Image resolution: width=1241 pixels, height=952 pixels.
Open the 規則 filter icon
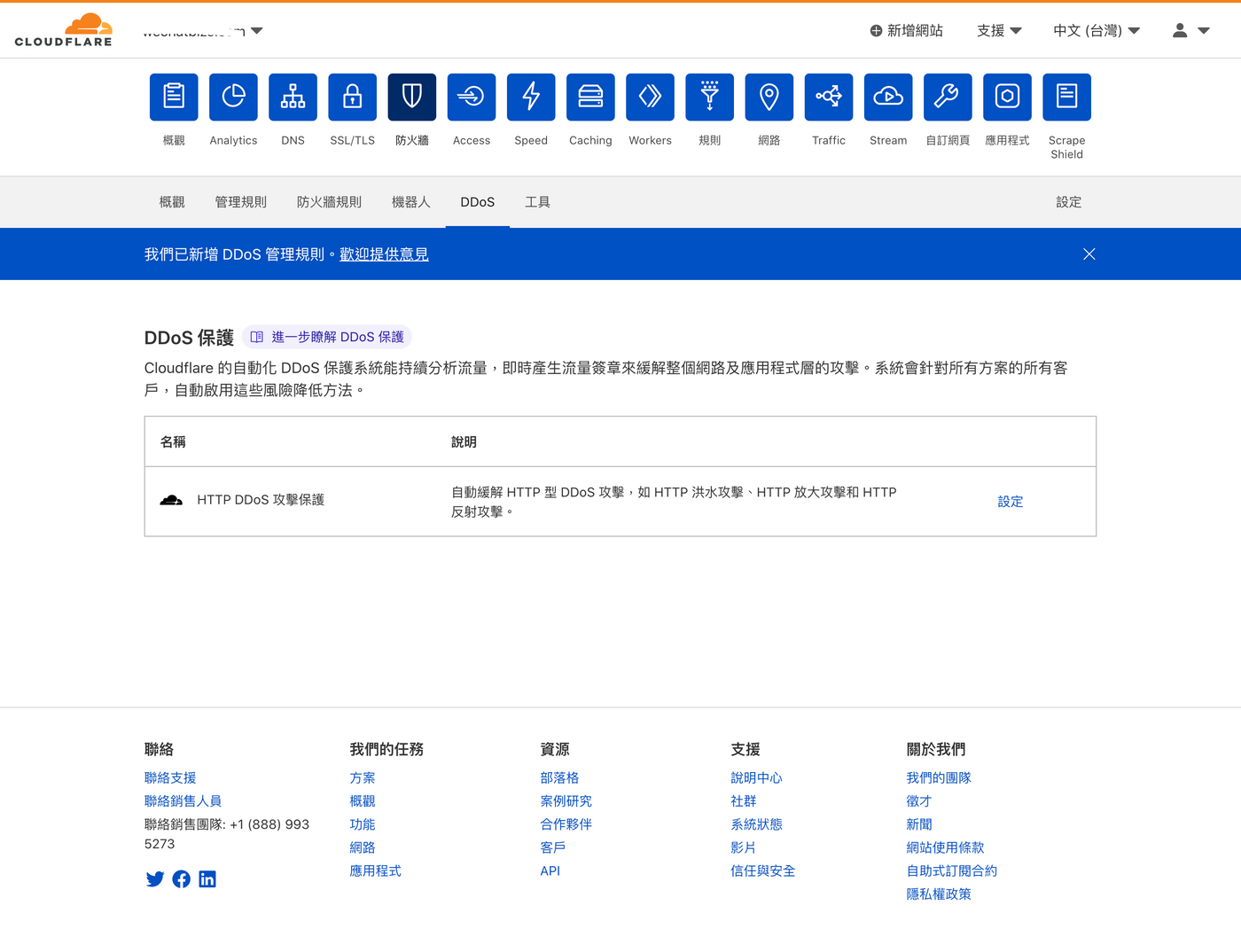point(709,97)
